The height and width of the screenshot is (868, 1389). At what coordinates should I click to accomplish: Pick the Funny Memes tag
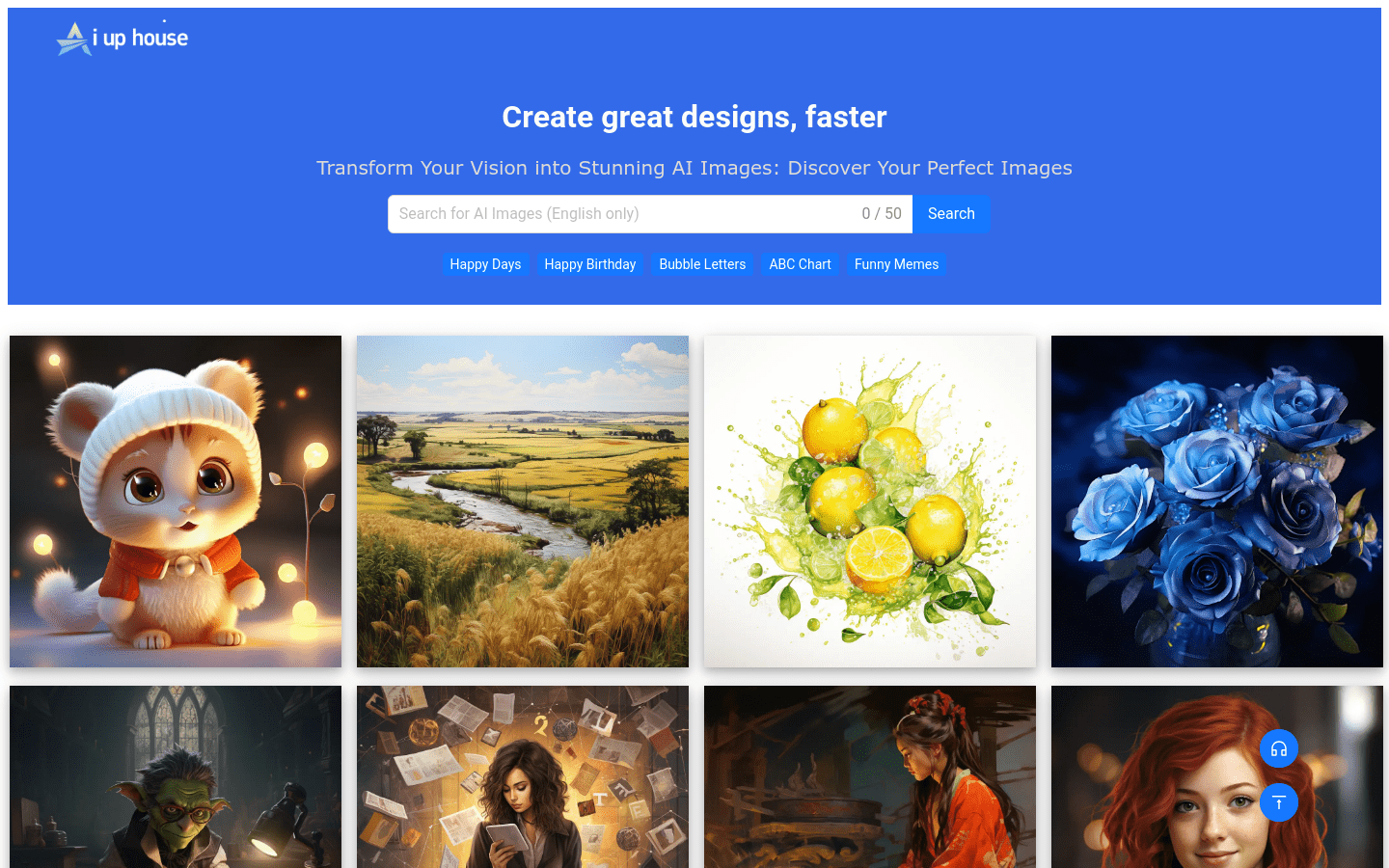point(896,264)
